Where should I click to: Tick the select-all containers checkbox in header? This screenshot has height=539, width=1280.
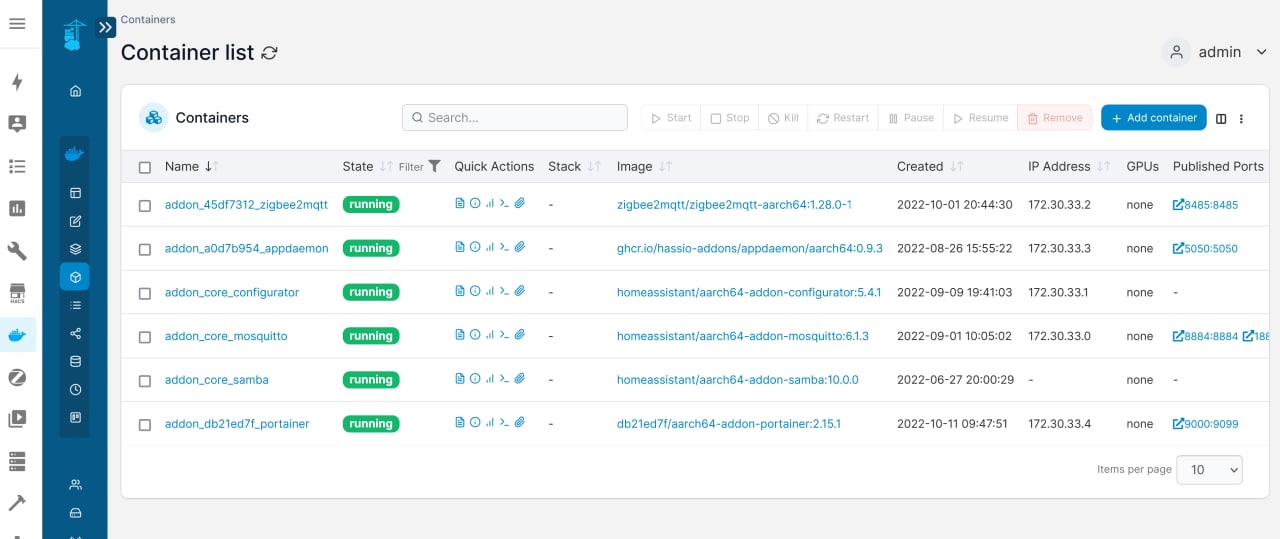pos(145,167)
